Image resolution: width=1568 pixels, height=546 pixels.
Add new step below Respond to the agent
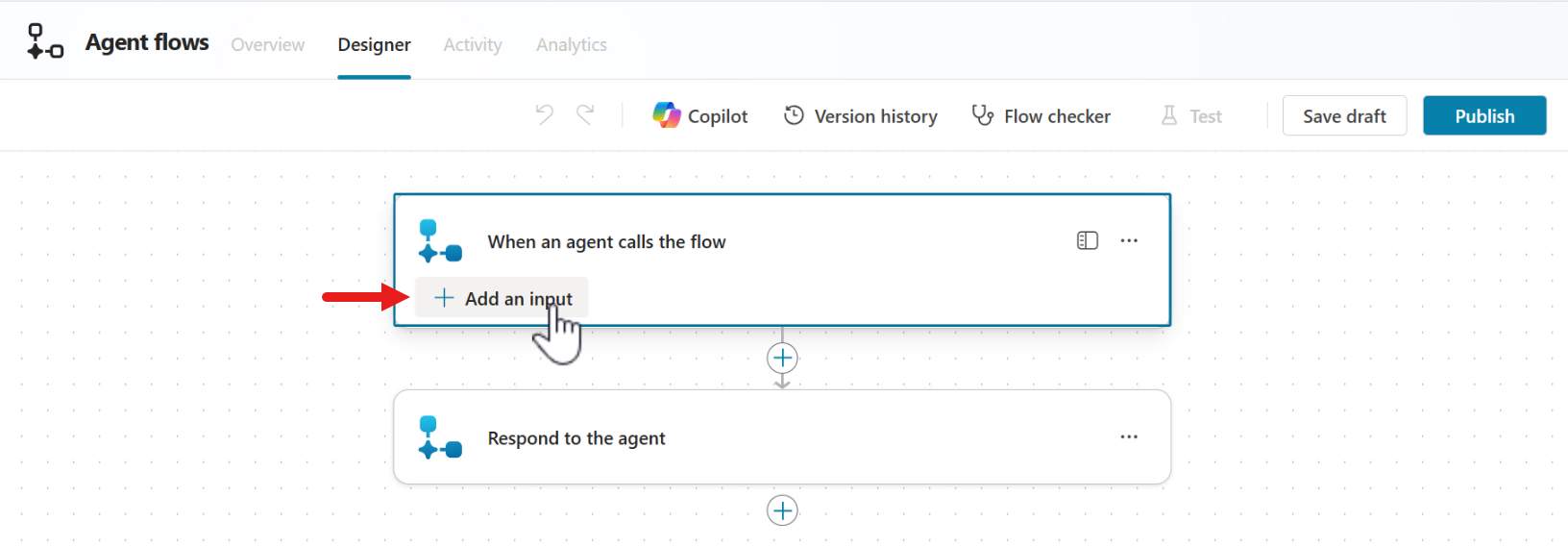783,510
